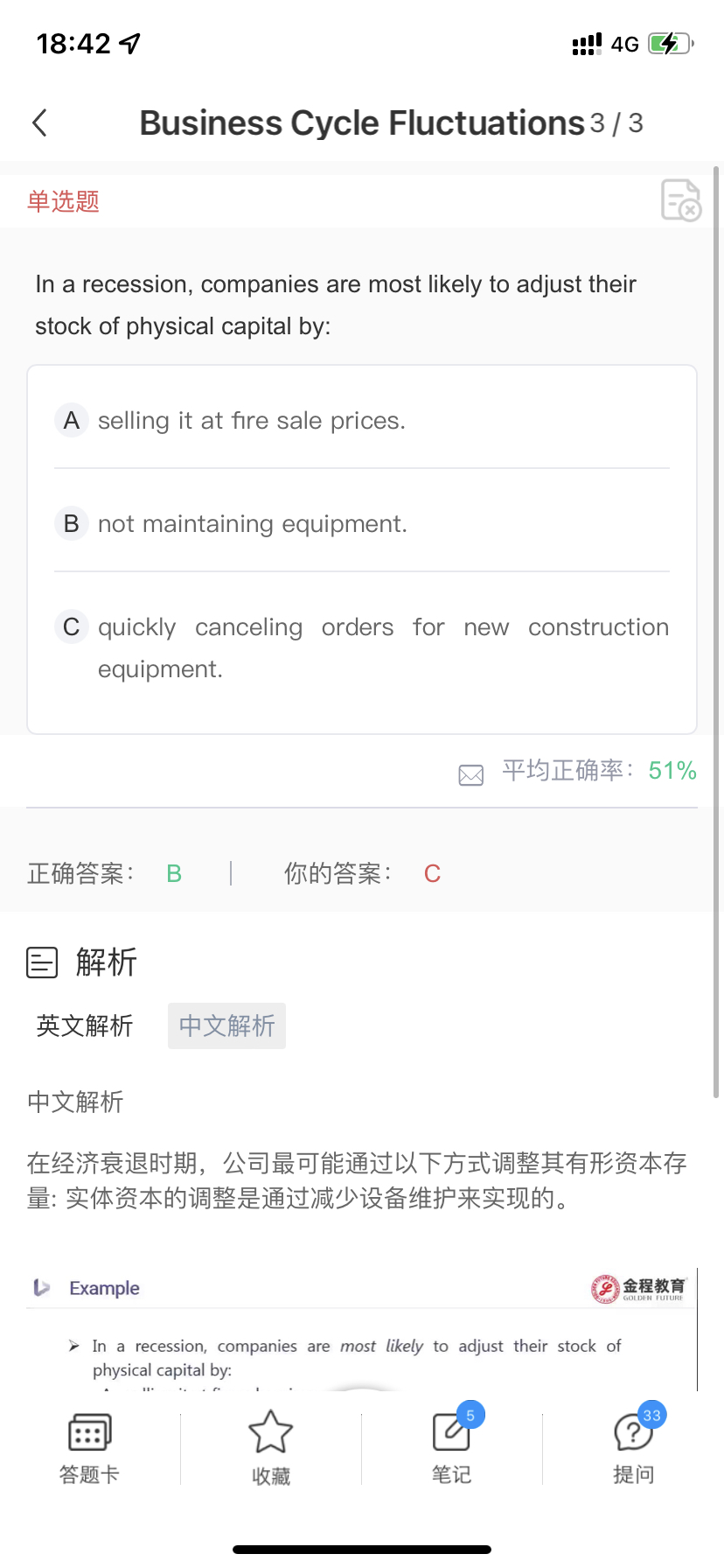The height and width of the screenshot is (1568, 724).
Task: Select answer option A radio circle
Action: (x=72, y=421)
